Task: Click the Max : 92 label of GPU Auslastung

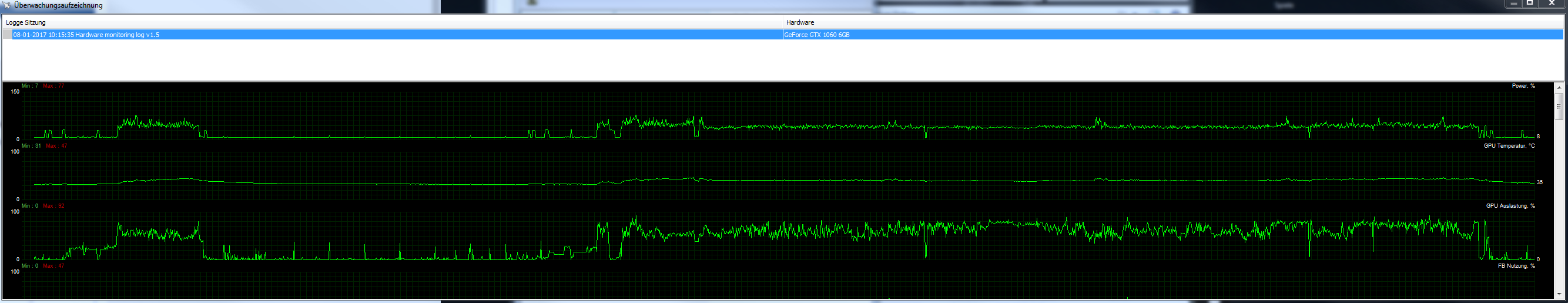Action: [x=53, y=206]
